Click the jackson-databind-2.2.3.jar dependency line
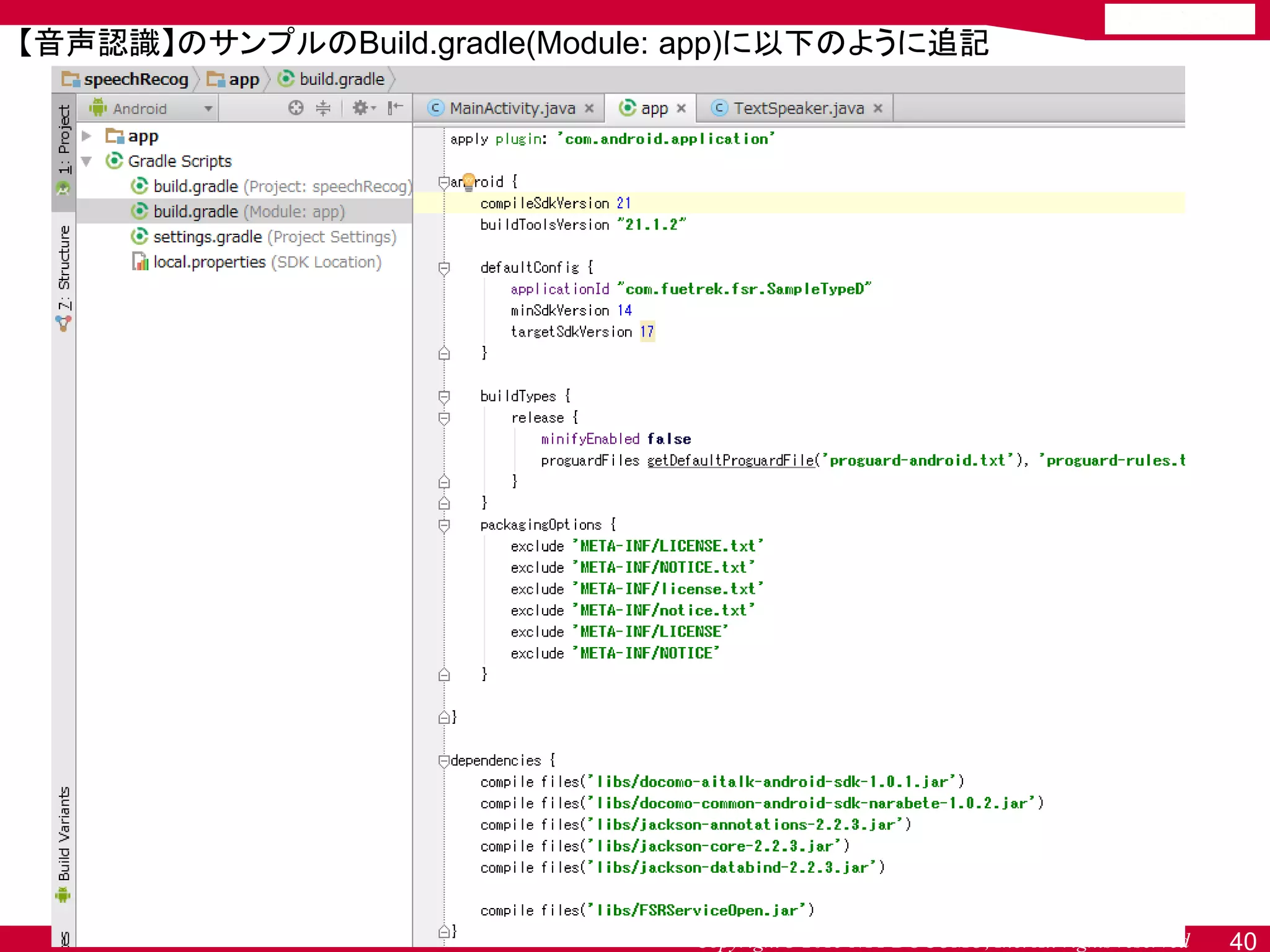Screen dimensions: 1270x952 (683, 867)
